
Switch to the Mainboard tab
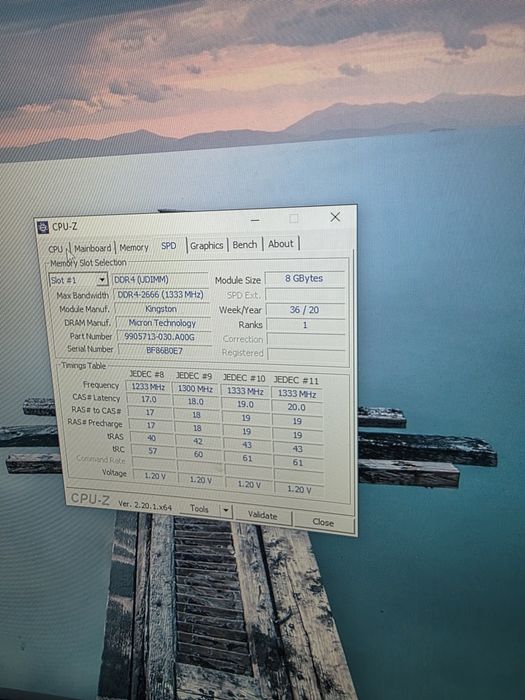coord(92,248)
